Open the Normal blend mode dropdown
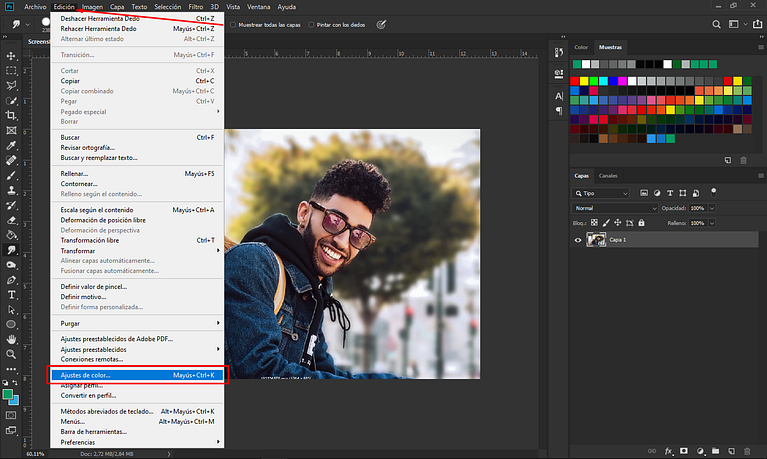 (x=615, y=208)
